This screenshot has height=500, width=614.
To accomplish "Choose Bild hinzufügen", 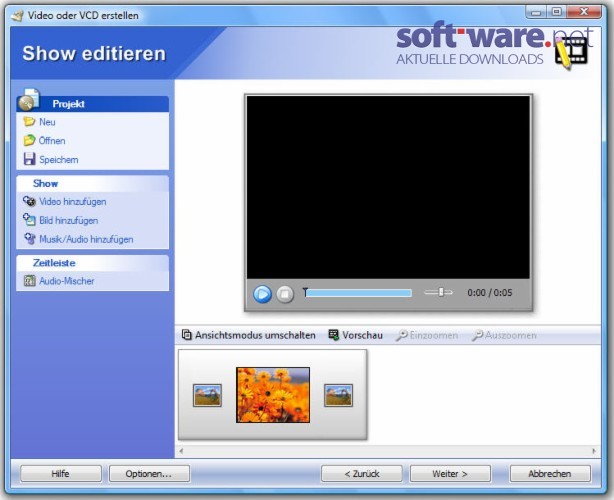I will point(69,220).
